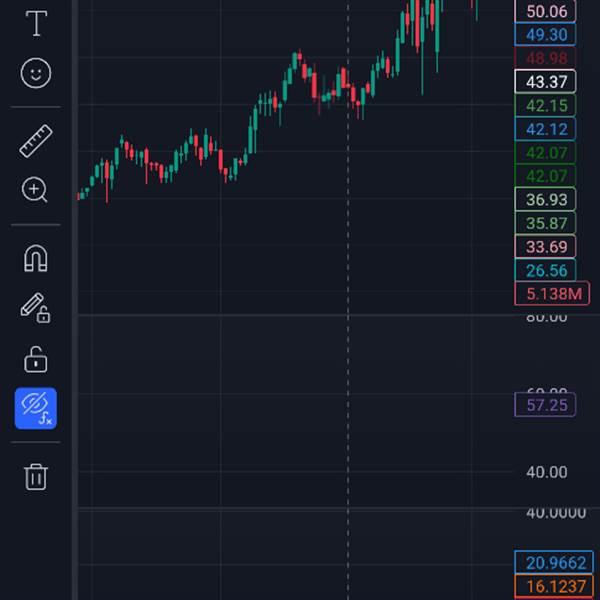The height and width of the screenshot is (600, 600).
Task: Click the orange 16.1237 indicator label
Action: pyautogui.click(x=554, y=586)
